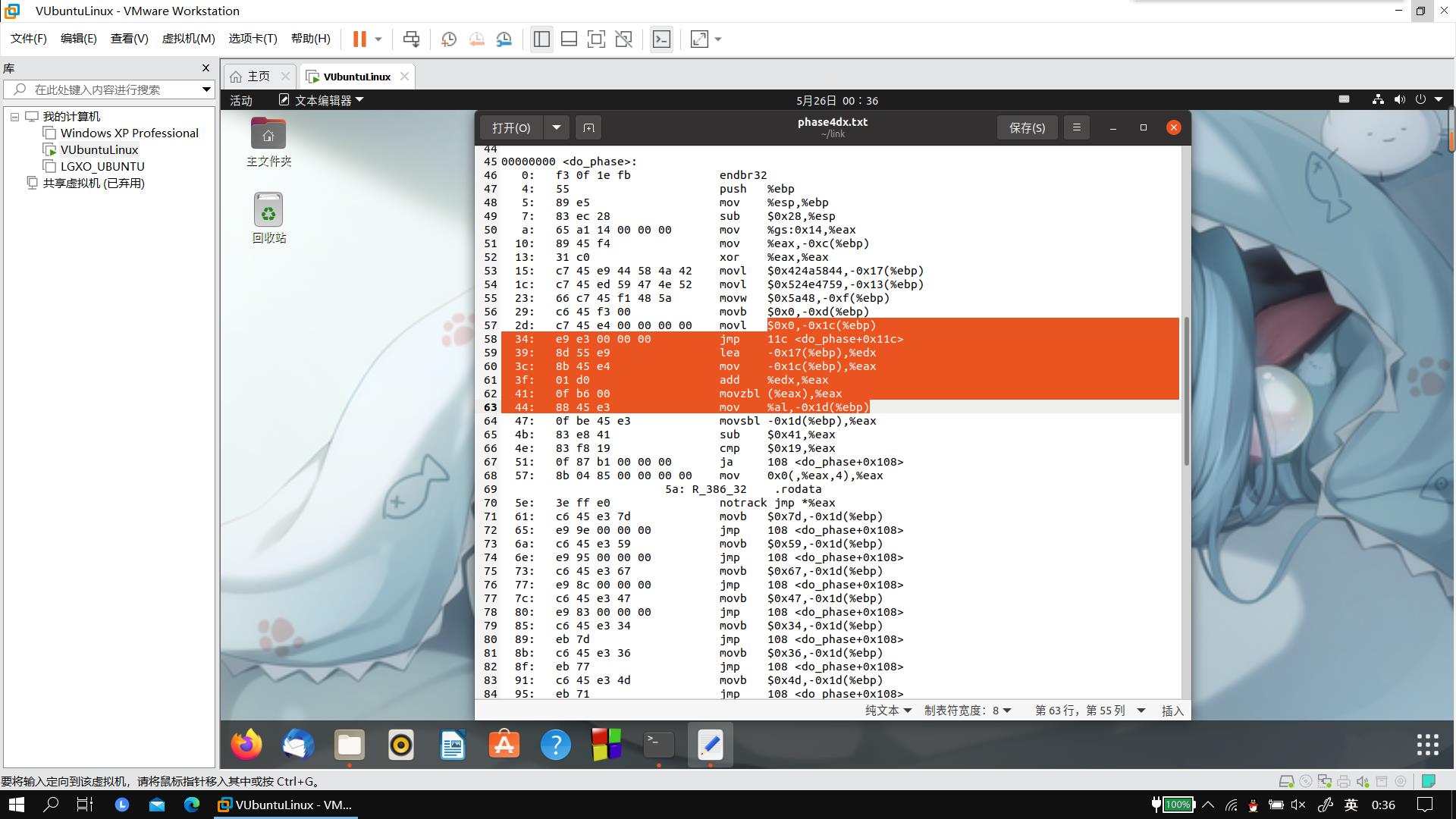Open the recent files dropdown arrow

click(x=557, y=127)
